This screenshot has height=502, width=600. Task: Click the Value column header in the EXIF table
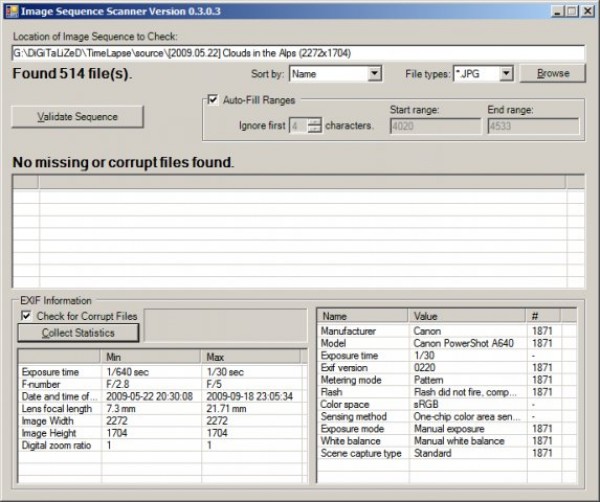coord(467,316)
